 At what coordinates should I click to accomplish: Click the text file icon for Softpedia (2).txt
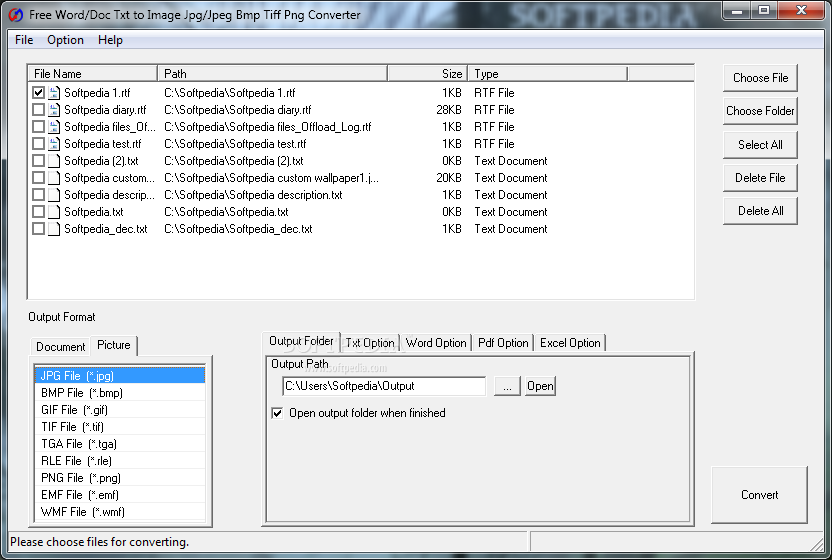(54, 161)
